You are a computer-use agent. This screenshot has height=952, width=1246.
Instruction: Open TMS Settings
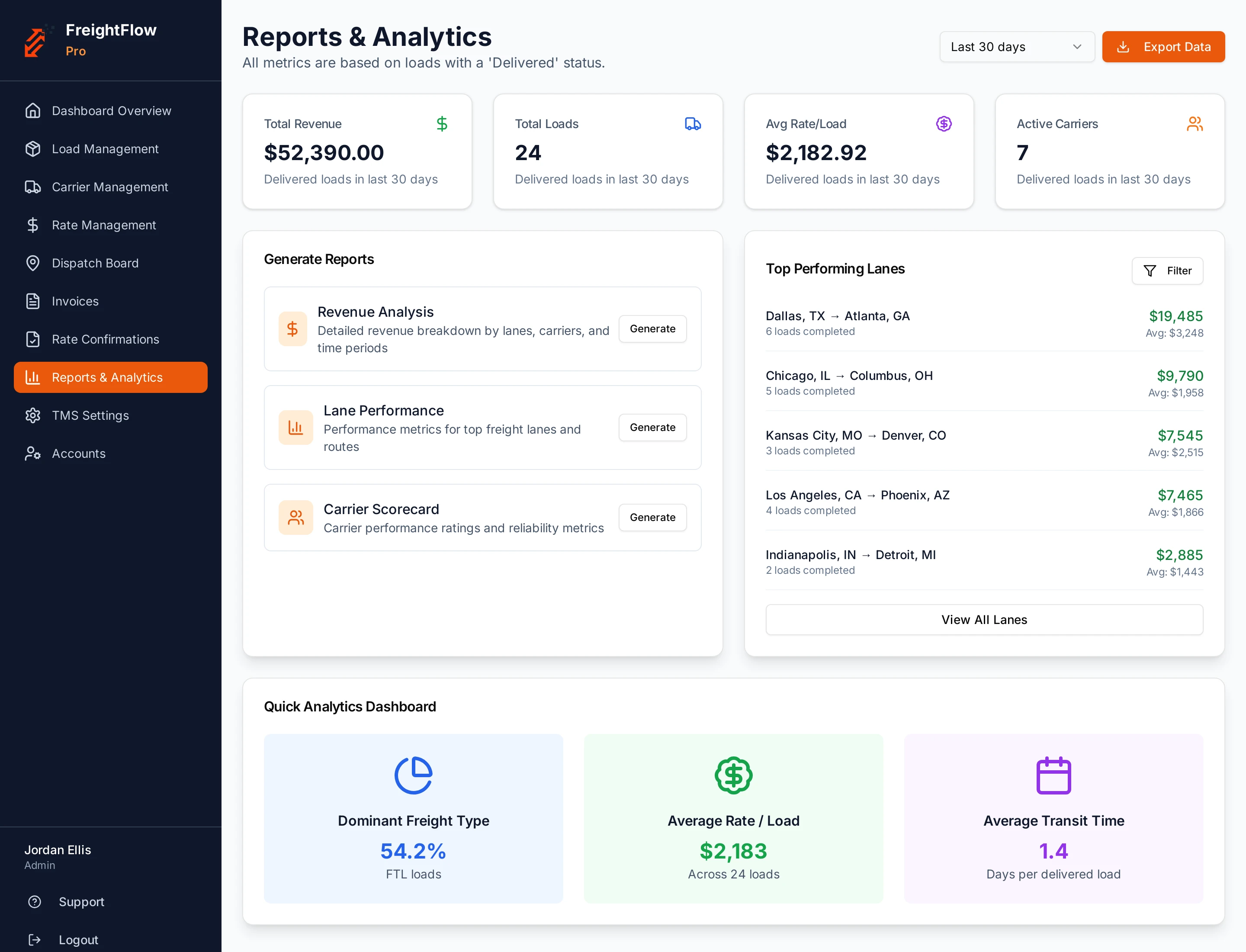tap(110, 415)
